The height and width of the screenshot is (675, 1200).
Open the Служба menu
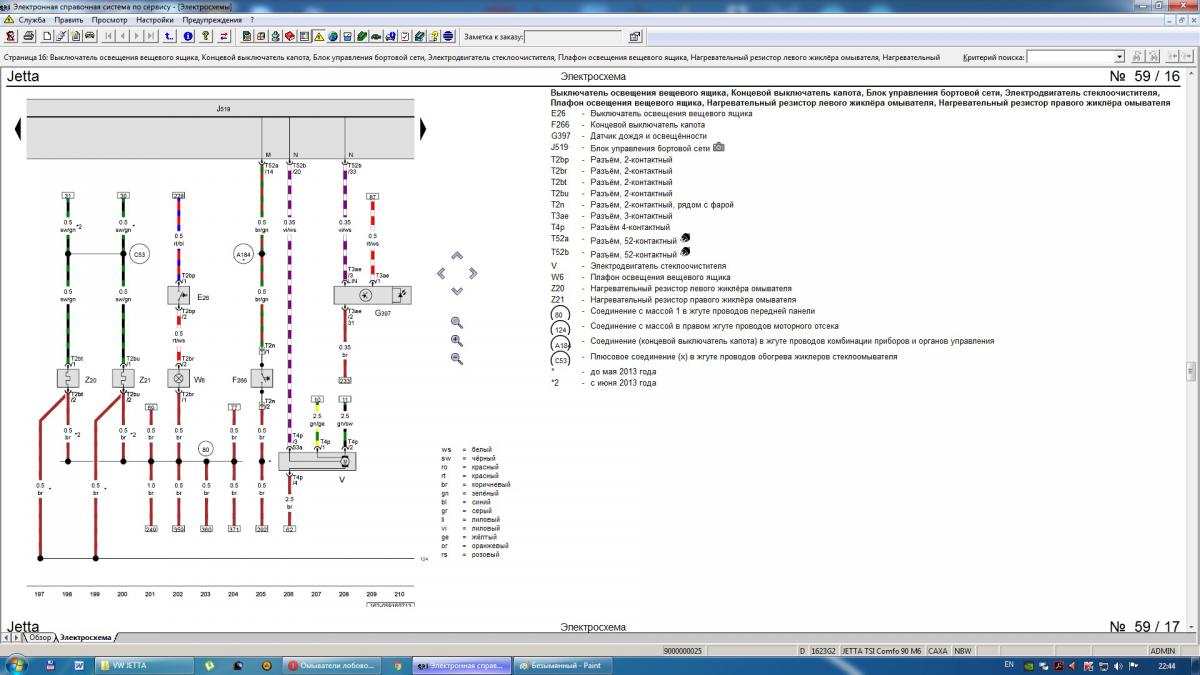32,19
